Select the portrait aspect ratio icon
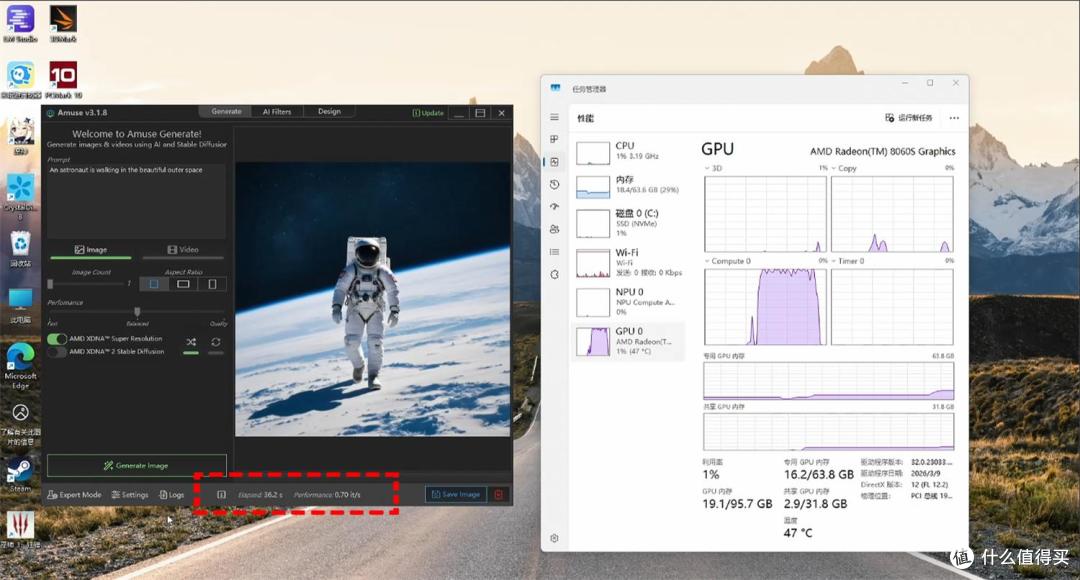 click(212, 284)
